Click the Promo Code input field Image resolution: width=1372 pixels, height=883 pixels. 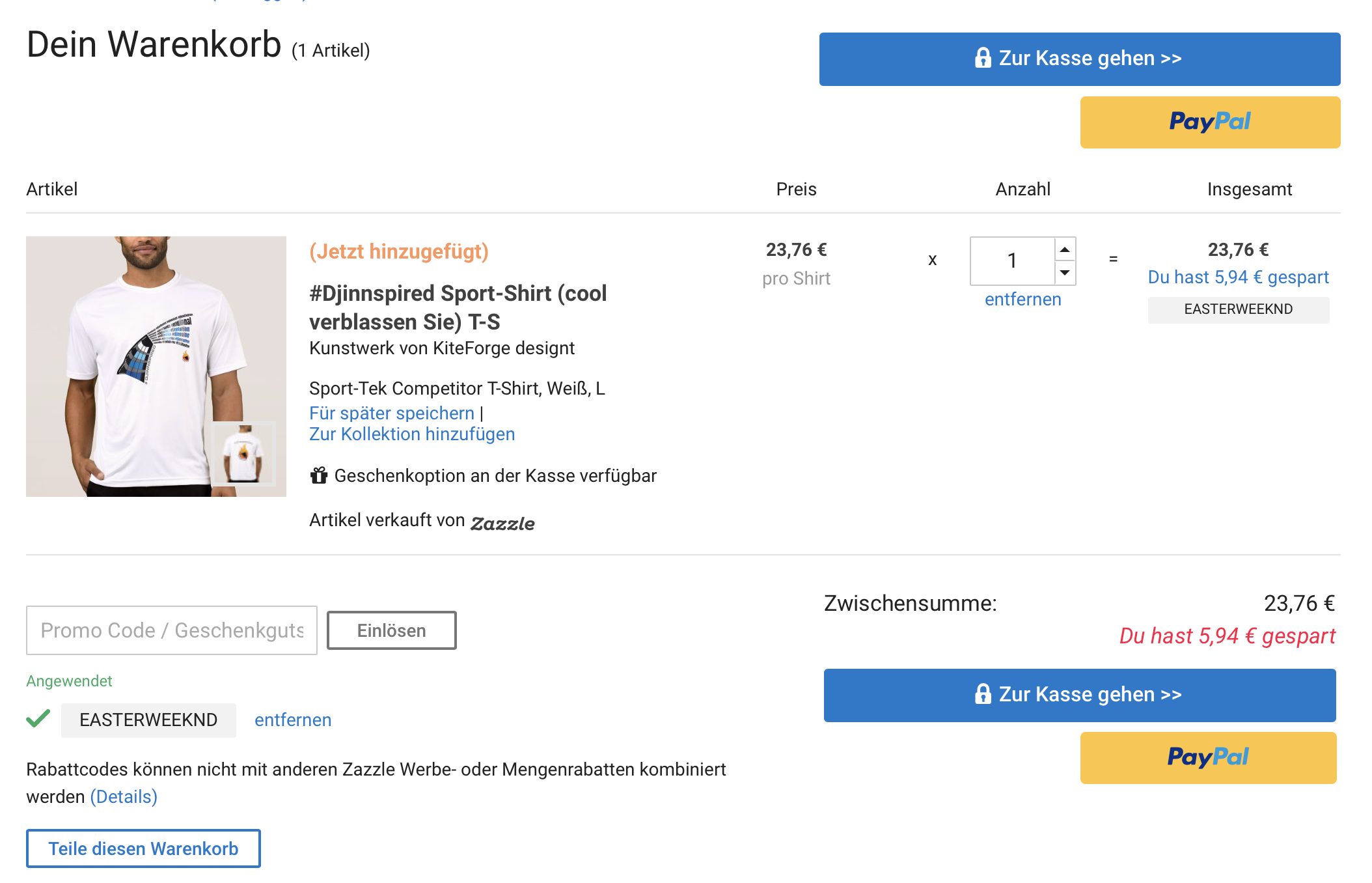point(172,630)
